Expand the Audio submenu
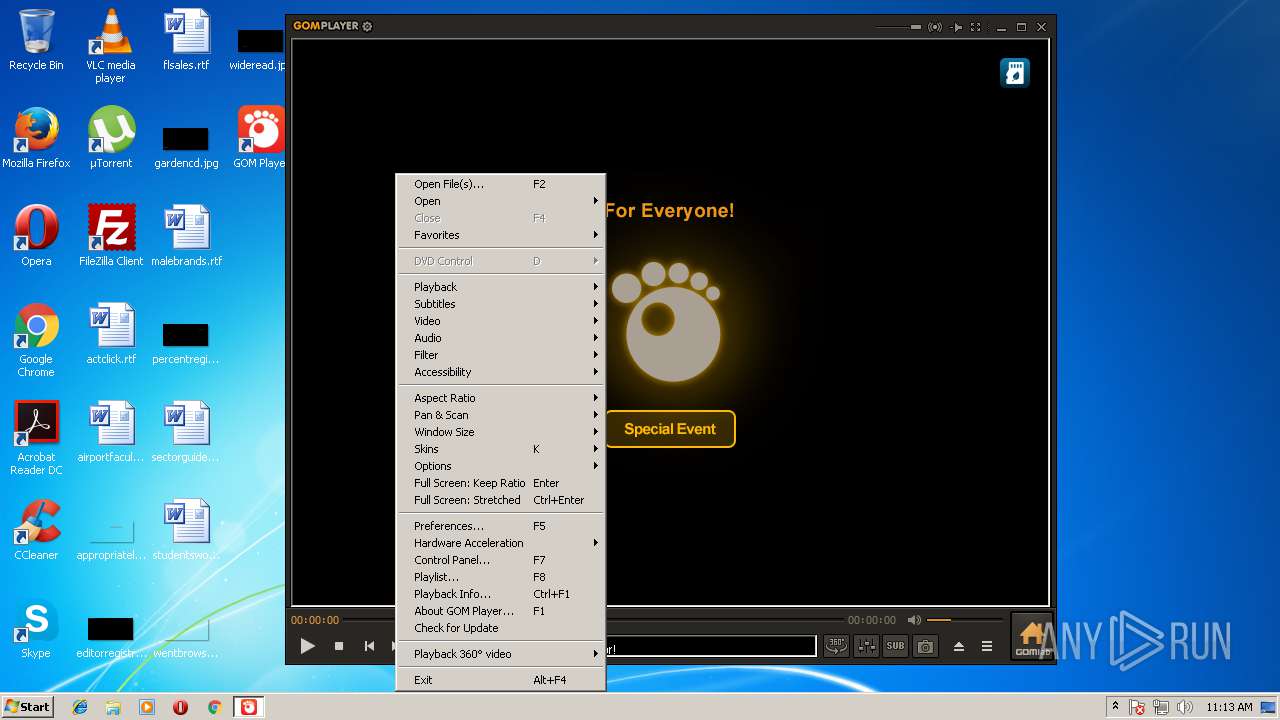The image size is (1280, 720). (x=501, y=338)
